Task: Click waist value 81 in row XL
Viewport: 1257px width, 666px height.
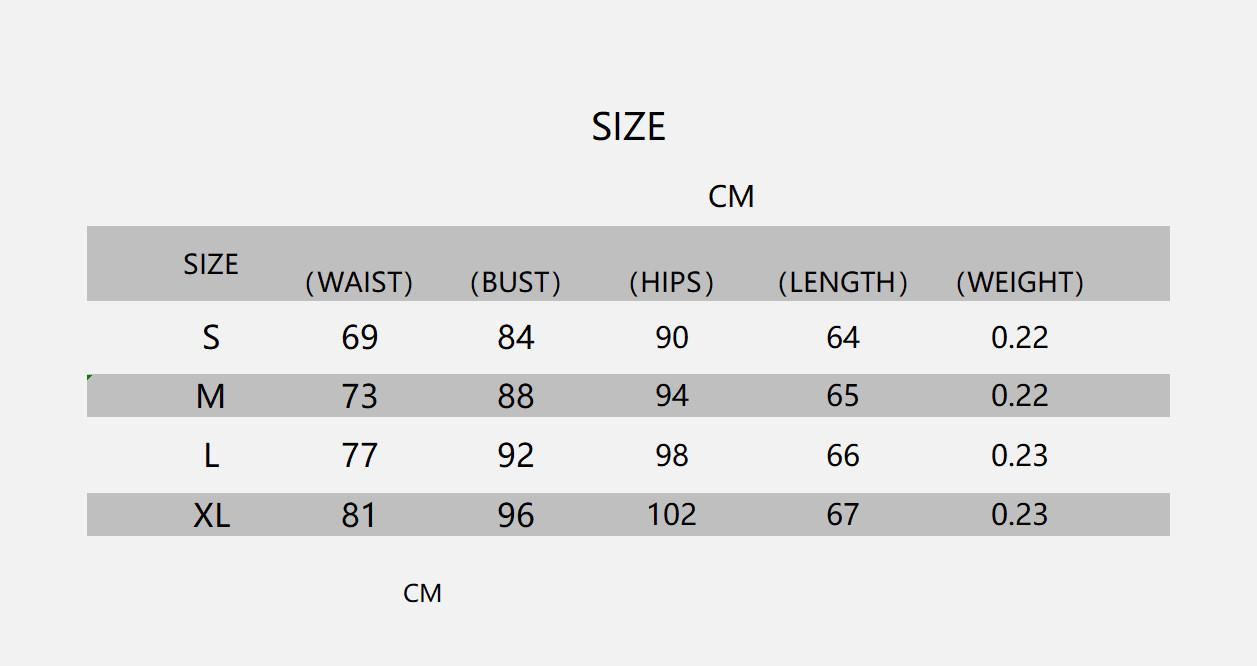Action: point(360,515)
